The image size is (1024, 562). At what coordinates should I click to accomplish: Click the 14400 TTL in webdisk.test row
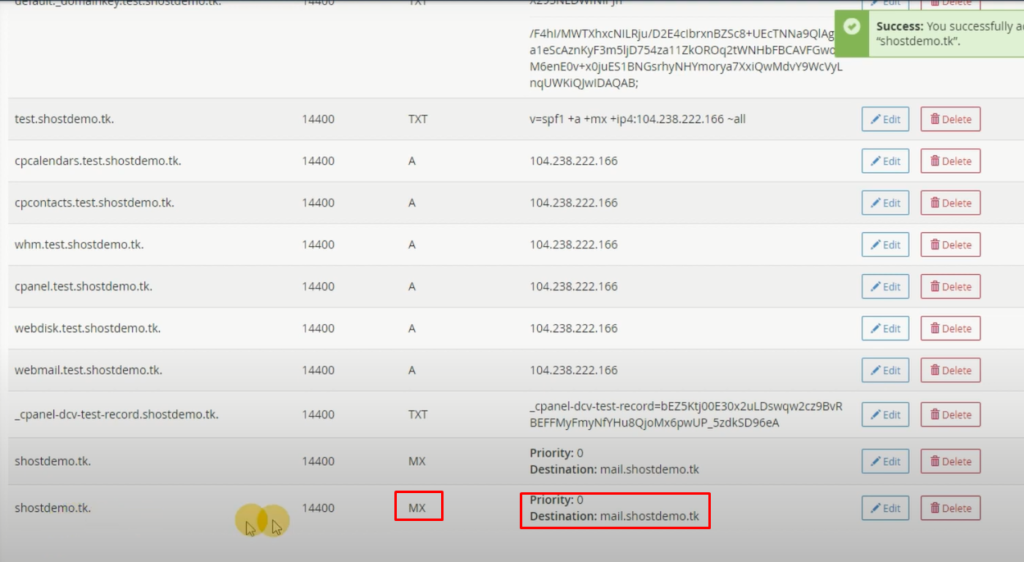318,328
